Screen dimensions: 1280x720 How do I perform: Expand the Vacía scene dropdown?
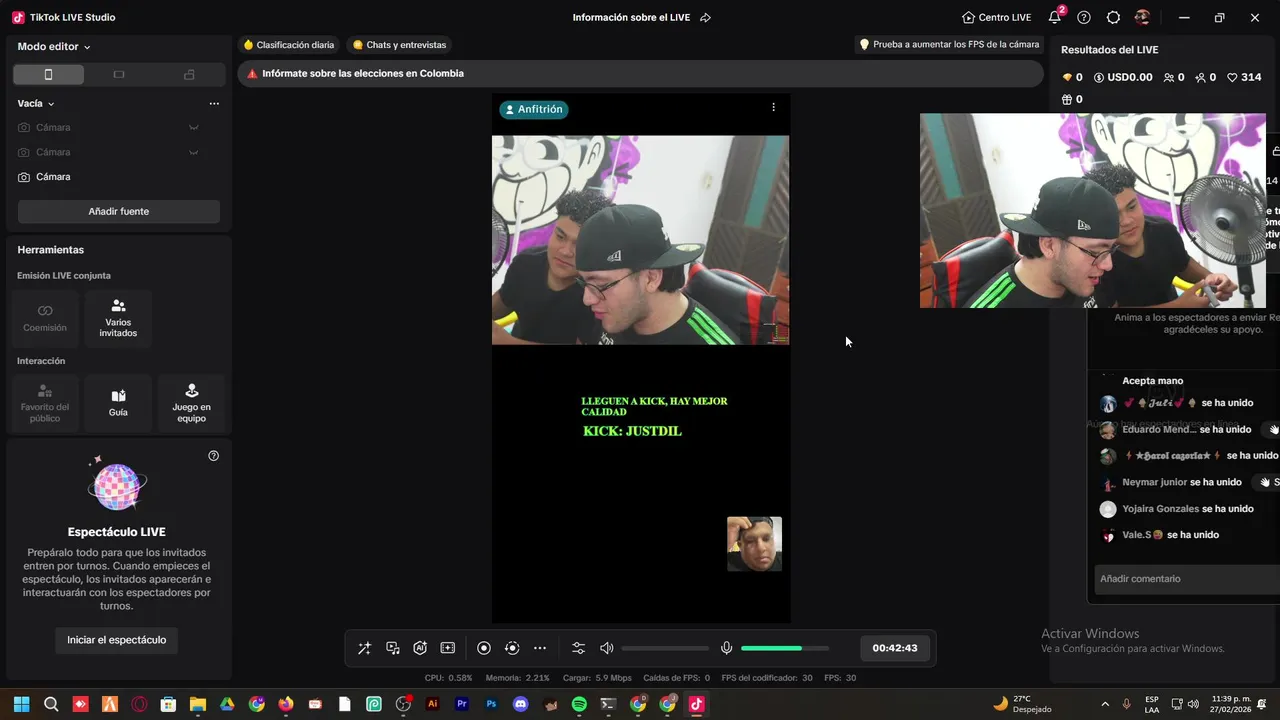[x=36, y=103]
